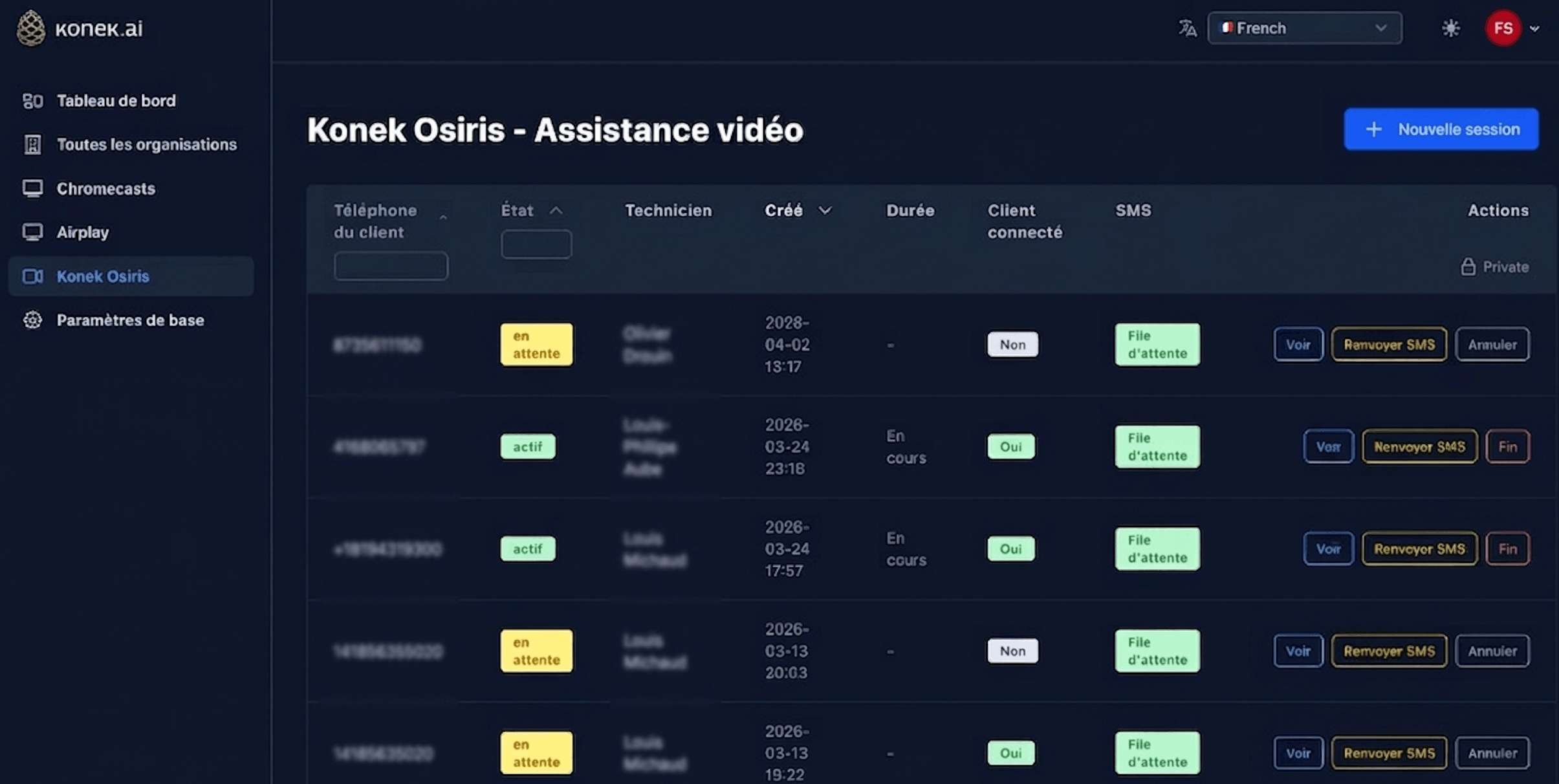Click the monitor icon beside Chromecasts
The width and height of the screenshot is (1559, 784).
[32, 188]
